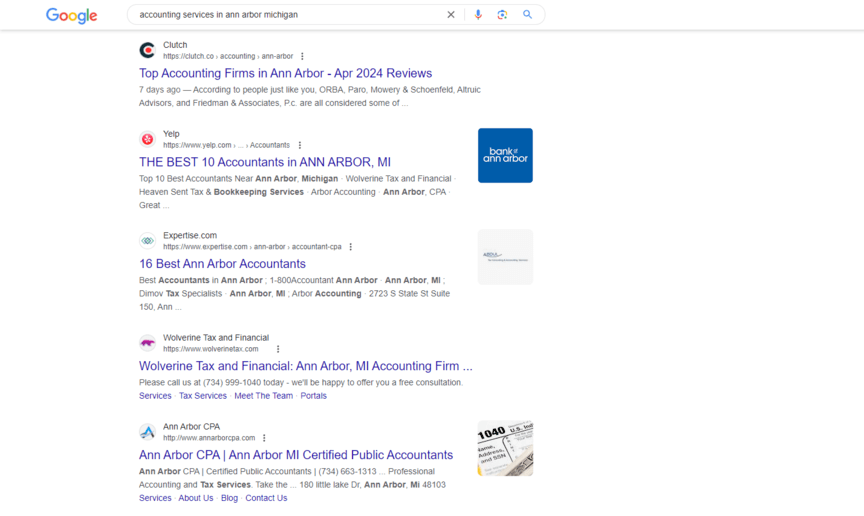This screenshot has height=516, width=864.
Task: Open Wolverine Tax Services sitelink
Action: tap(155, 396)
